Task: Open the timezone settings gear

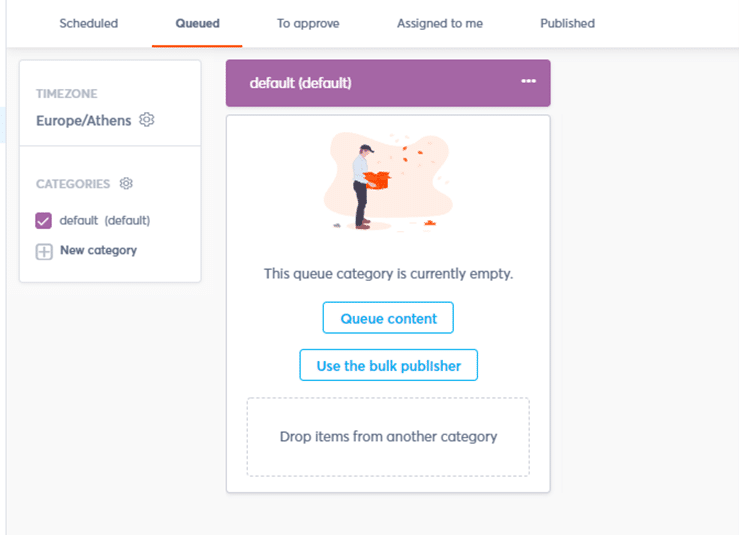Action: [x=147, y=120]
